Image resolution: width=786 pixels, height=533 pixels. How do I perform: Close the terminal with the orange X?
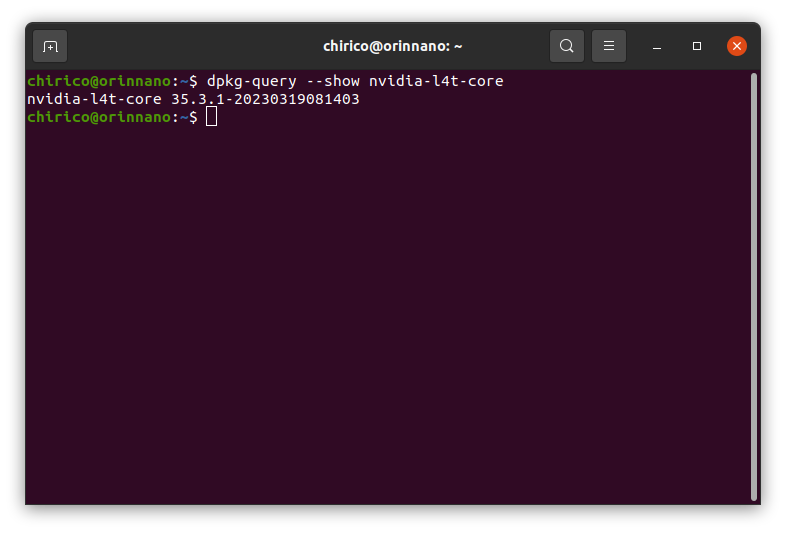tap(737, 46)
